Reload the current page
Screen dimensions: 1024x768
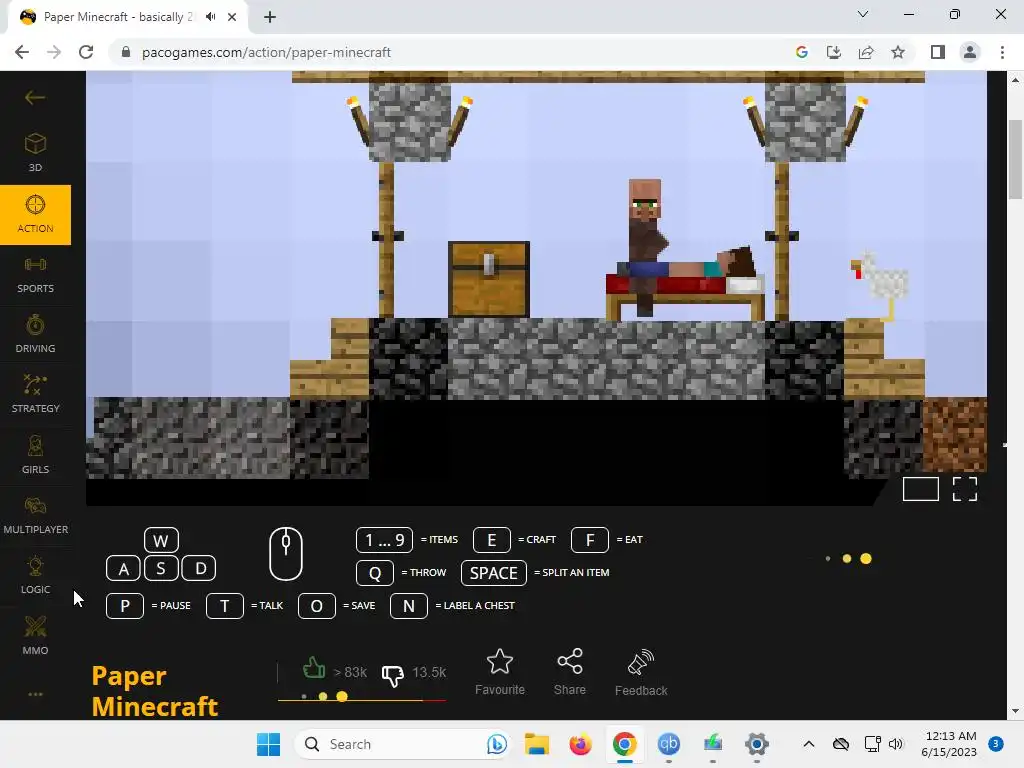pyautogui.click(x=86, y=52)
